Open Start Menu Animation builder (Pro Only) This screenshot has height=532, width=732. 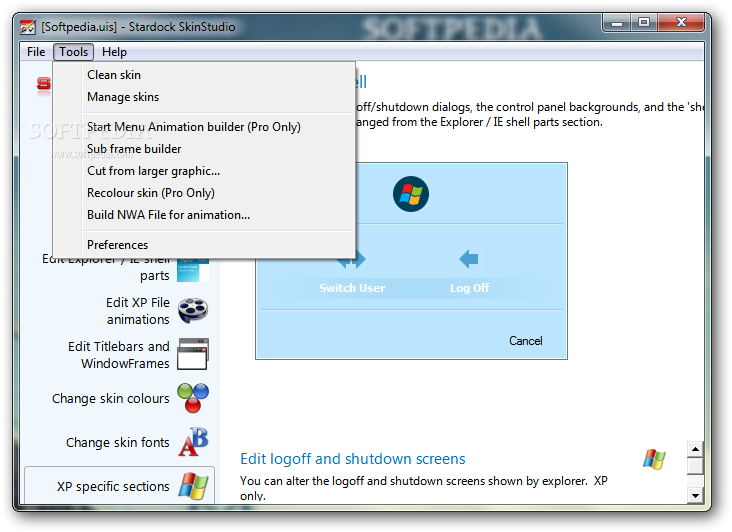[204, 126]
